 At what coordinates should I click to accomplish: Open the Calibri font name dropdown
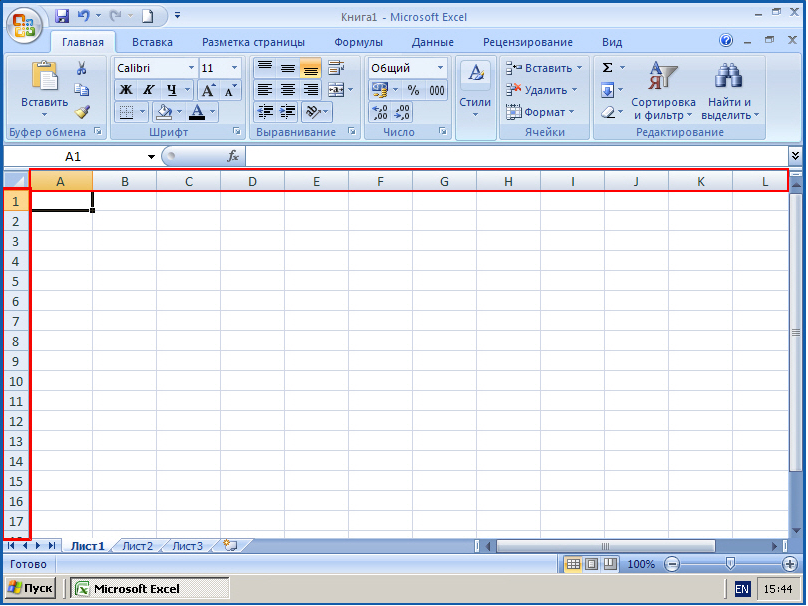coord(191,68)
